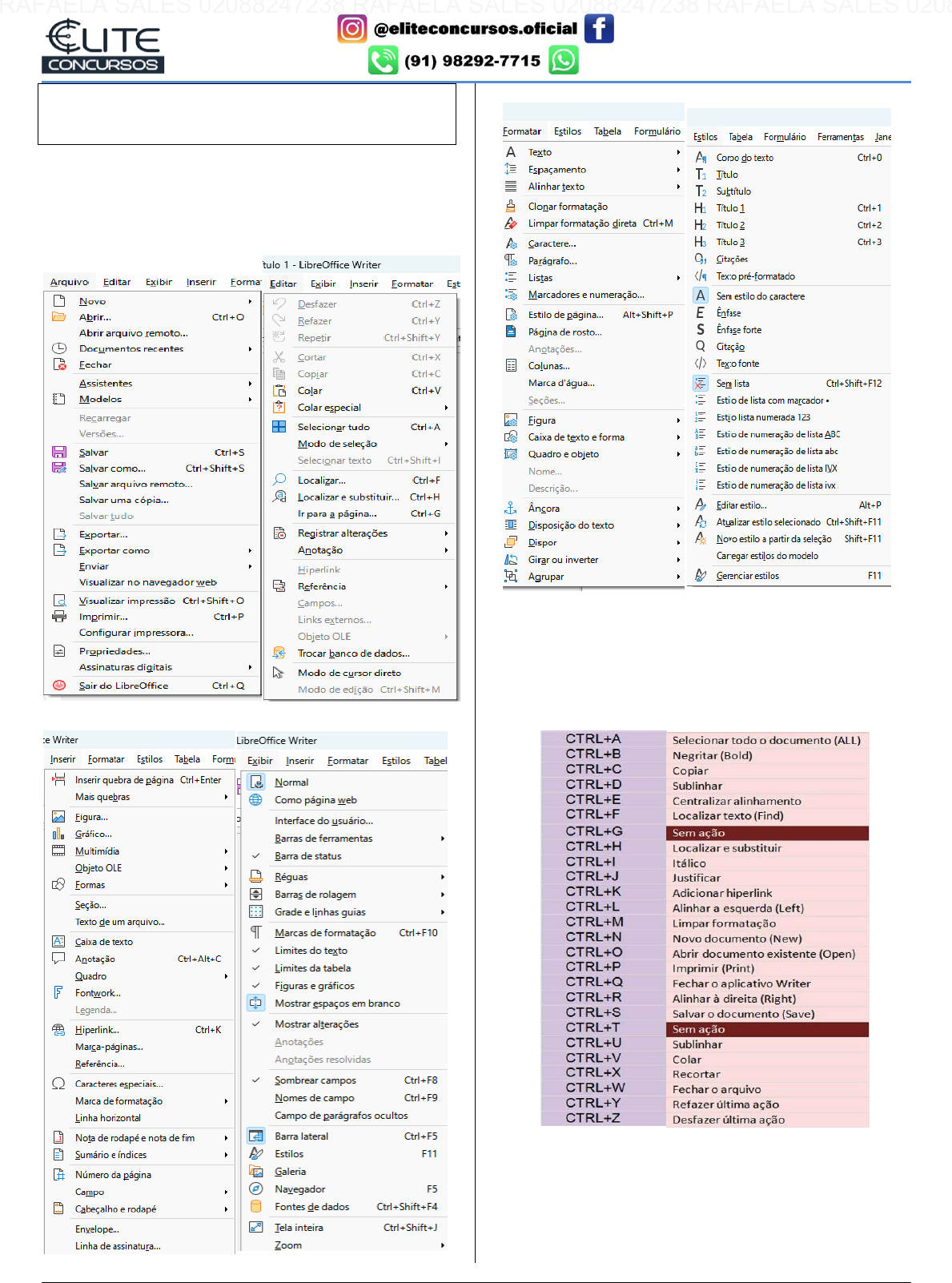Click the Salvar floppy disk icon
Viewport: 952px width, 1283px height.
58,452
